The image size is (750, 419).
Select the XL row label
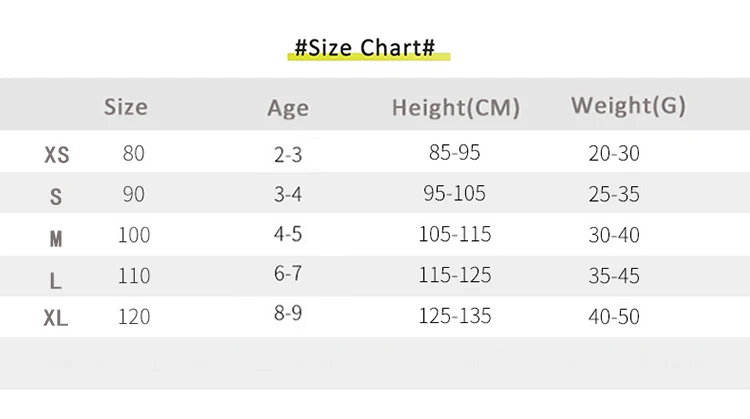(x=56, y=319)
